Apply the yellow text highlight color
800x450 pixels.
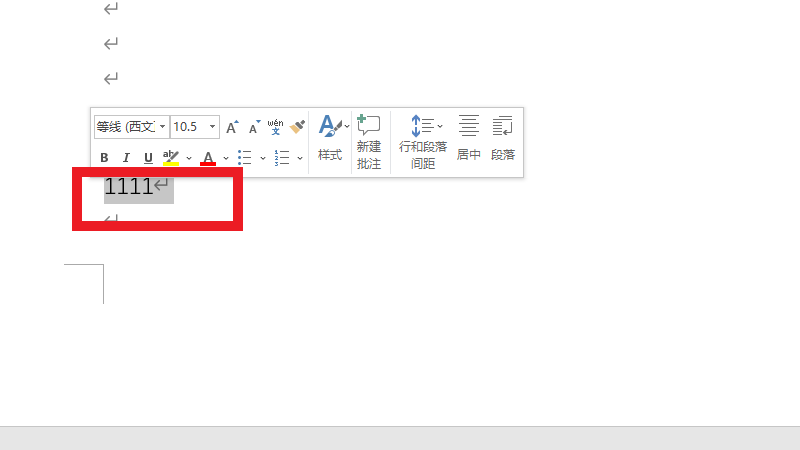(x=171, y=157)
